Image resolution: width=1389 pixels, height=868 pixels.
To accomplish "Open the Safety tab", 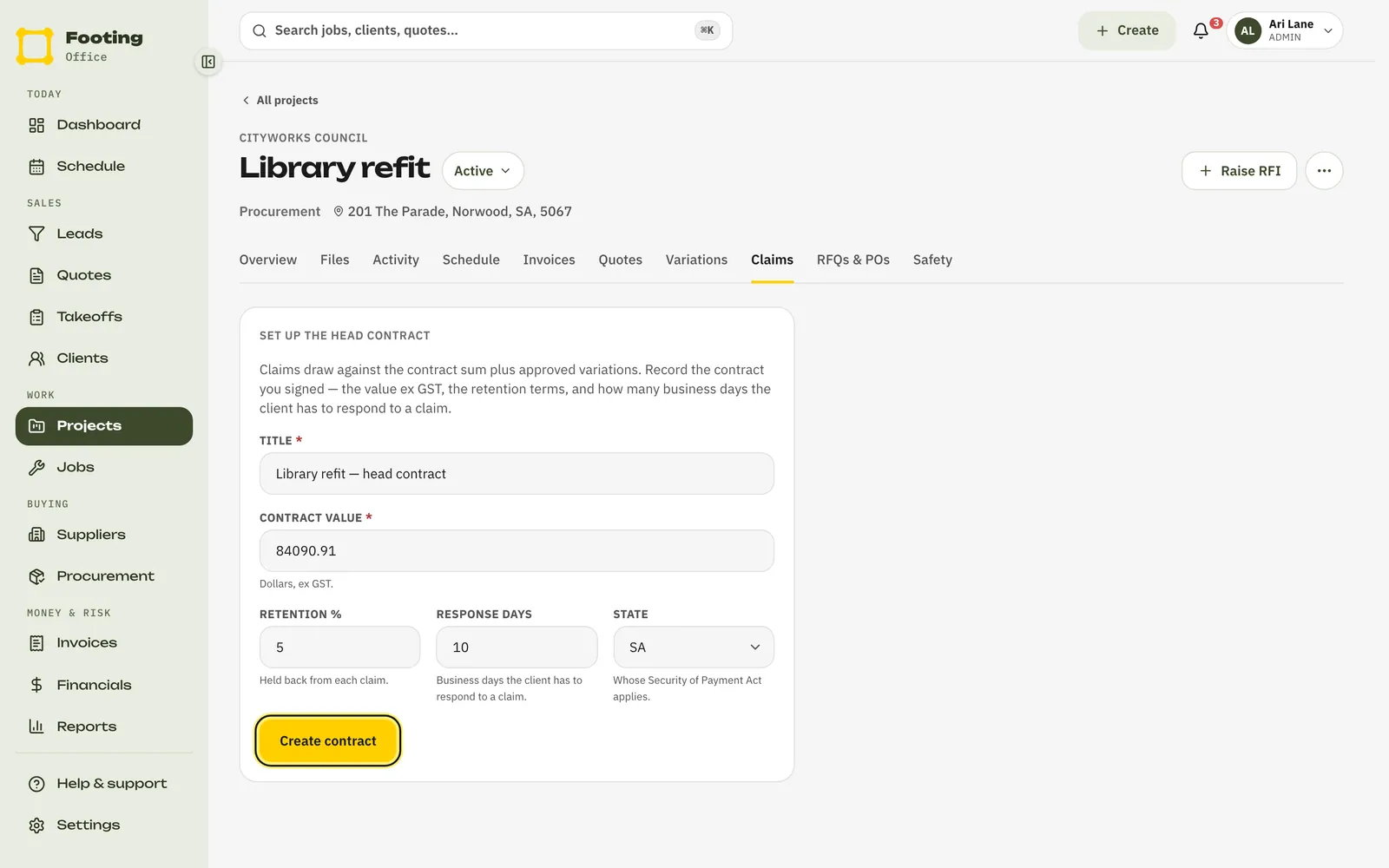I will [932, 260].
